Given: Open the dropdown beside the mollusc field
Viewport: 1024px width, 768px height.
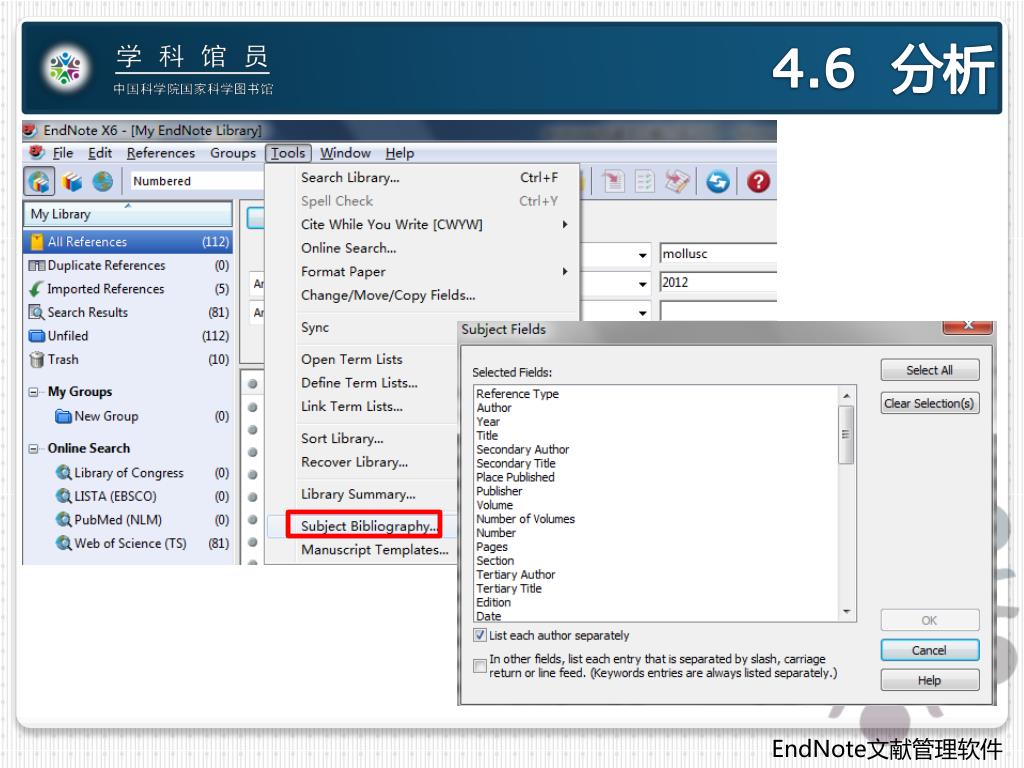Looking at the screenshot, I should click(x=643, y=255).
